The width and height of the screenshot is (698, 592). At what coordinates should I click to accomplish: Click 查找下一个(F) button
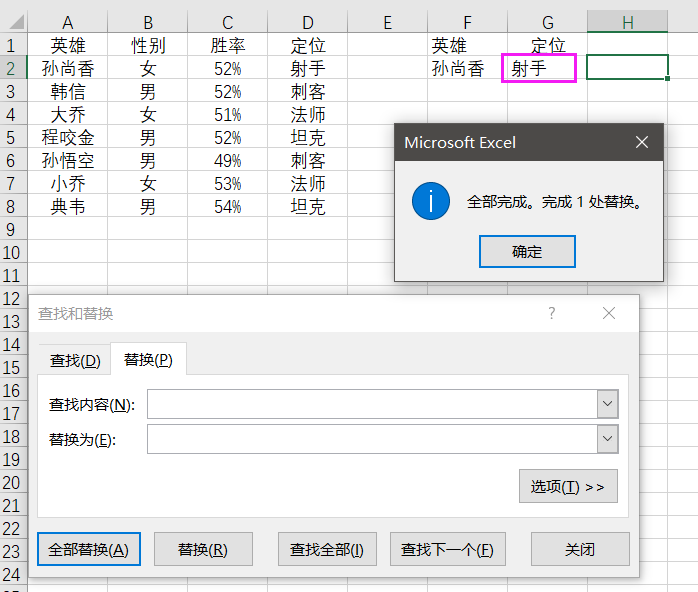(447, 549)
